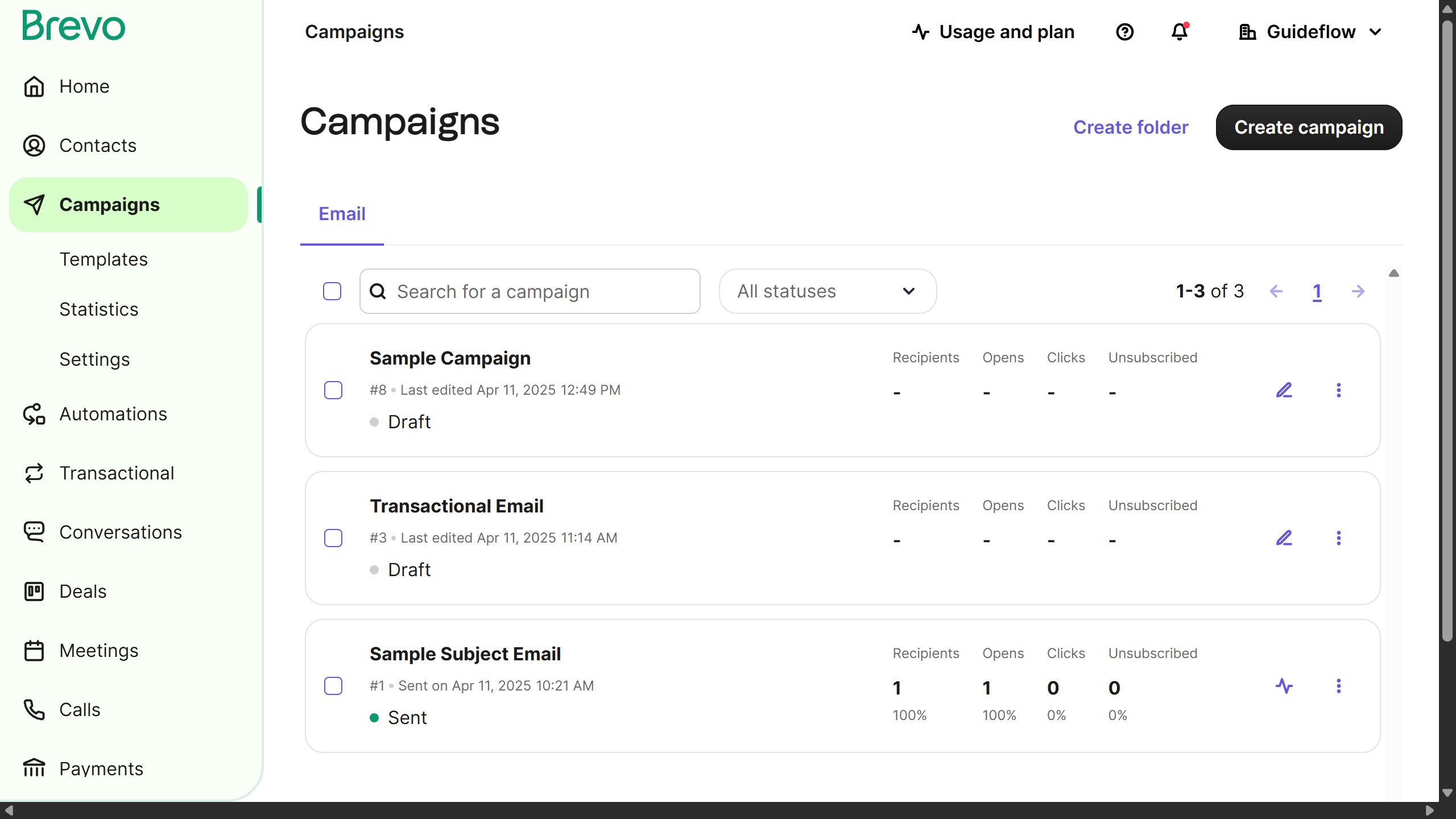Image resolution: width=1456 pixels, height=819 pixels.
Task: Open more options for Sample Campaign
Action: 1338,390
